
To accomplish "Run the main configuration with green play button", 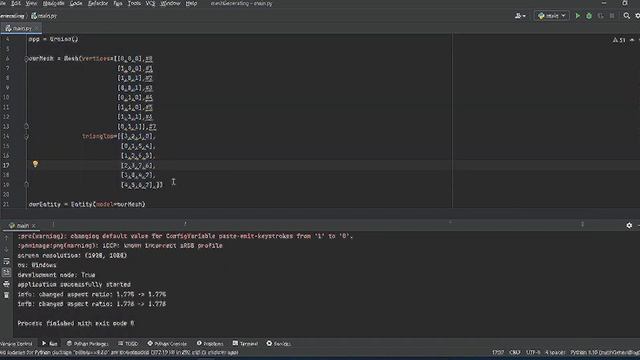I will click(578, 16).
